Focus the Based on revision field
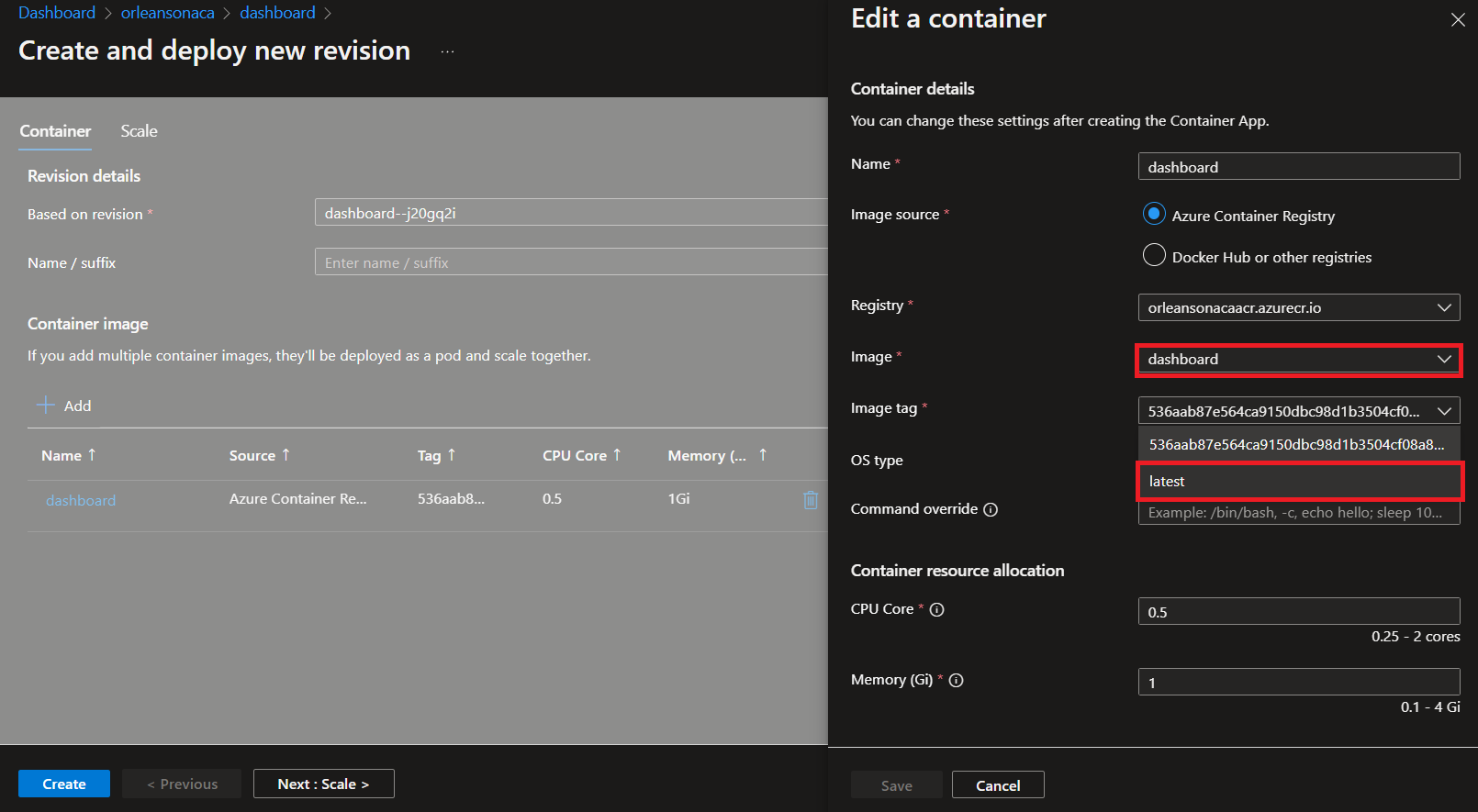 tap(571, 212)
